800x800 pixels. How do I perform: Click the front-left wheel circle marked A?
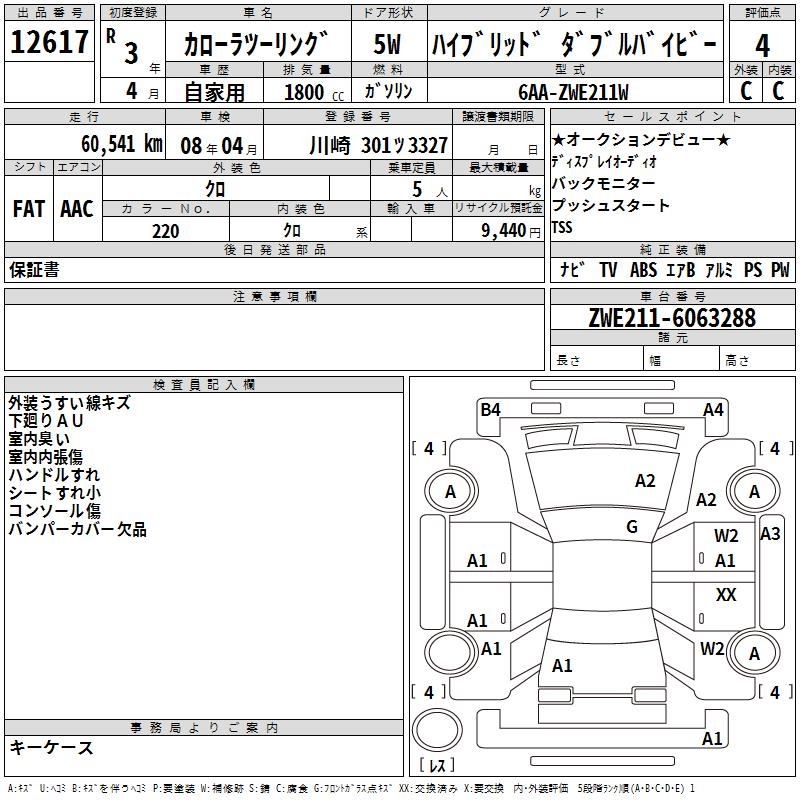[450, 491]
